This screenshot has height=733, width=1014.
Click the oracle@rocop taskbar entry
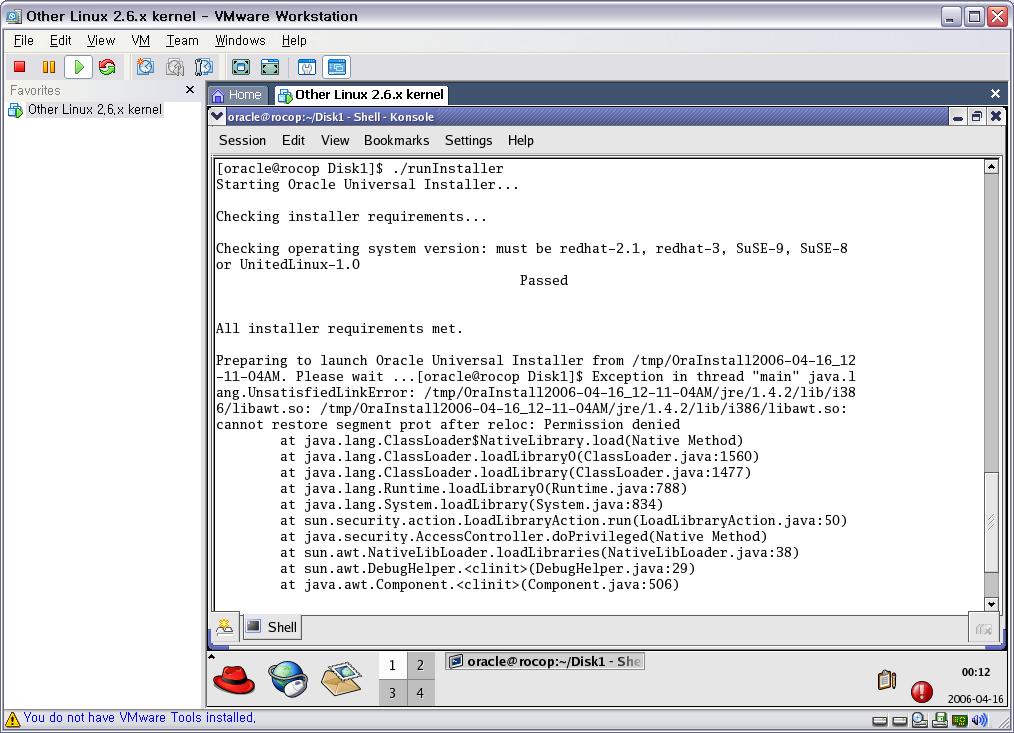[x=545, y=661]
